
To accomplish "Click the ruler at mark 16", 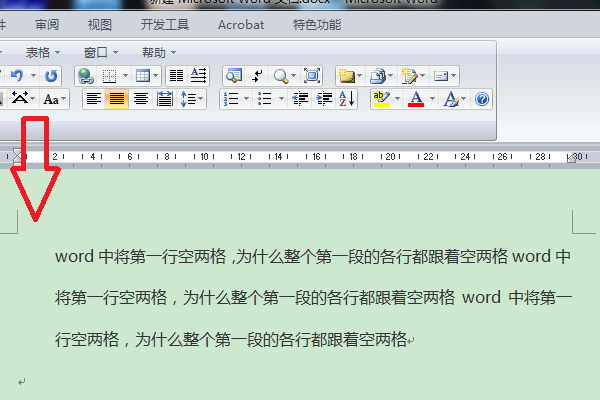I will 316,157.
